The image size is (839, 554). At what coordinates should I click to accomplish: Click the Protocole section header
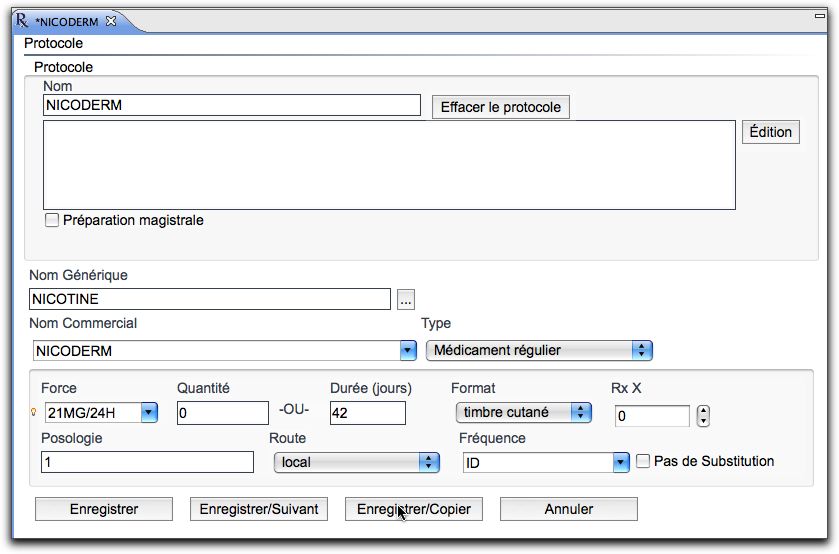click(54, 43)
